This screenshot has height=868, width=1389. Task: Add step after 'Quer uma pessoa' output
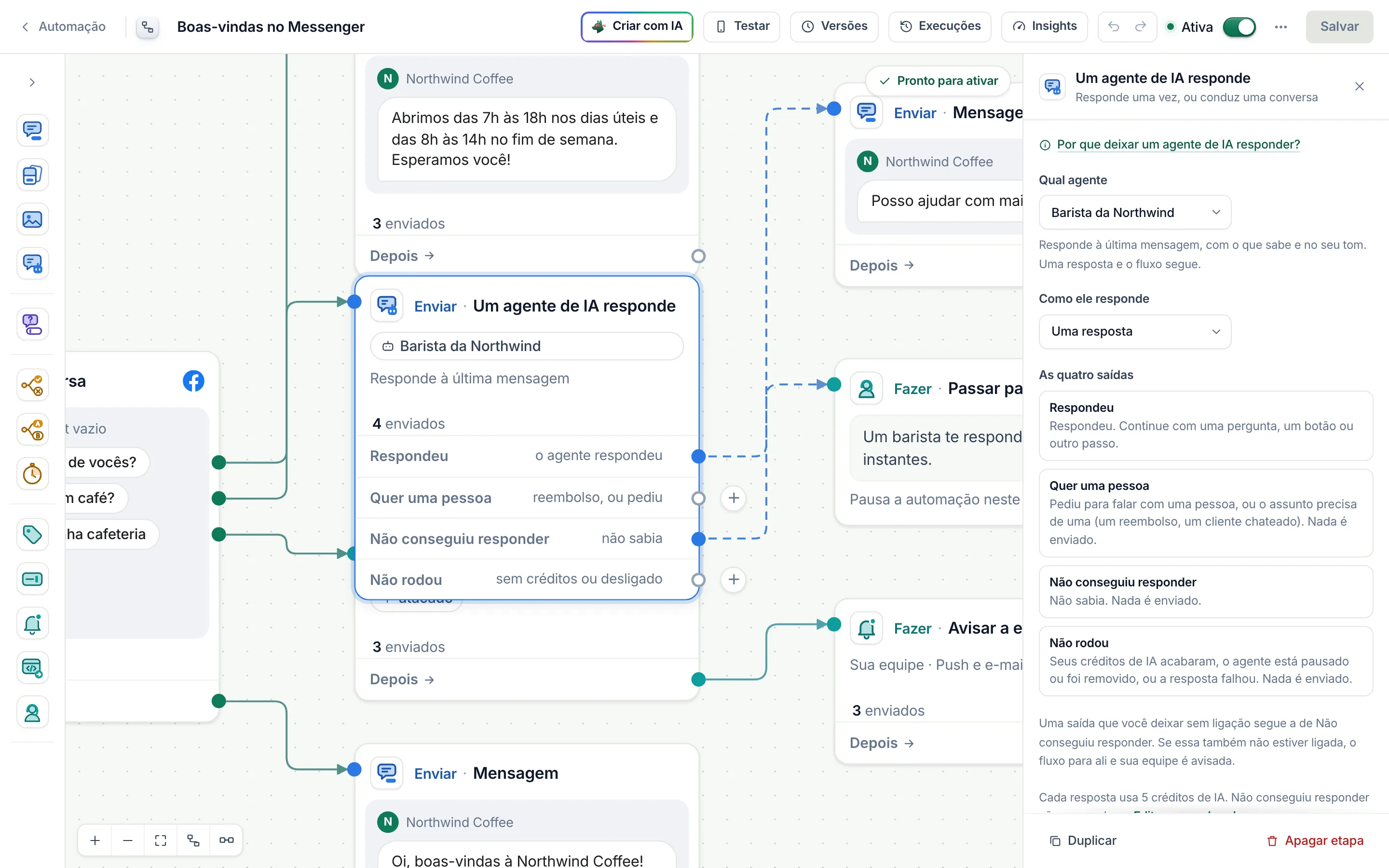point(734,498)
